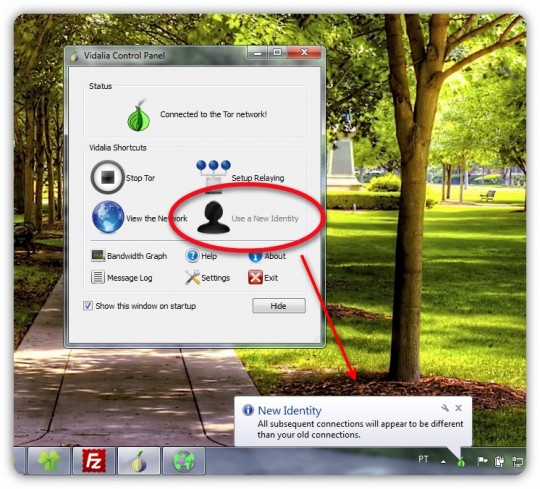This screenshot has height=489, width=540.
Task: Click the red Exit cross icon
Action: pyautogui.click(x=255, y=277)
